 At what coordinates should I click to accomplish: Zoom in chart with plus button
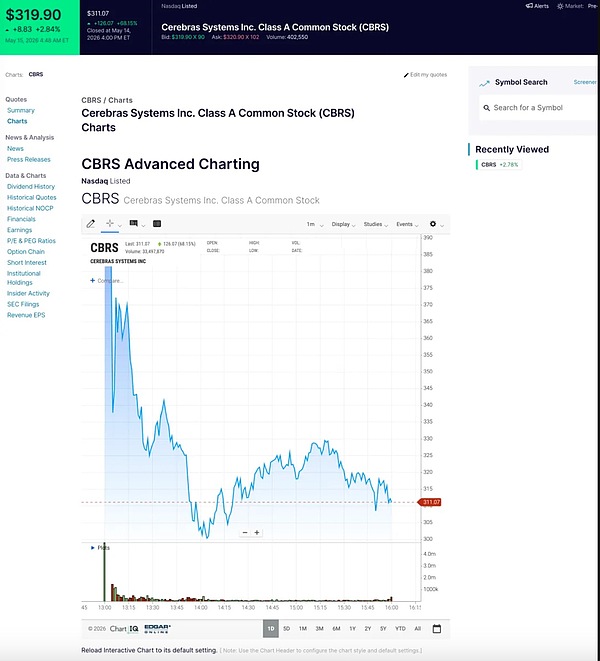click(x=257, y=532)
